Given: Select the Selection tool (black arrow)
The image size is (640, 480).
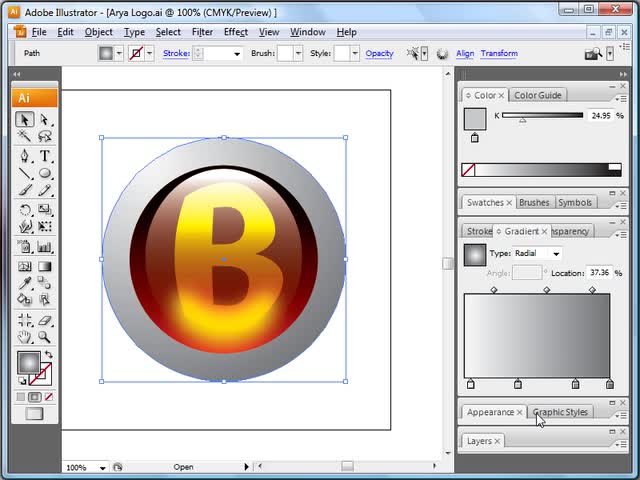Looking at the screenshot, I should pos(24,120).
